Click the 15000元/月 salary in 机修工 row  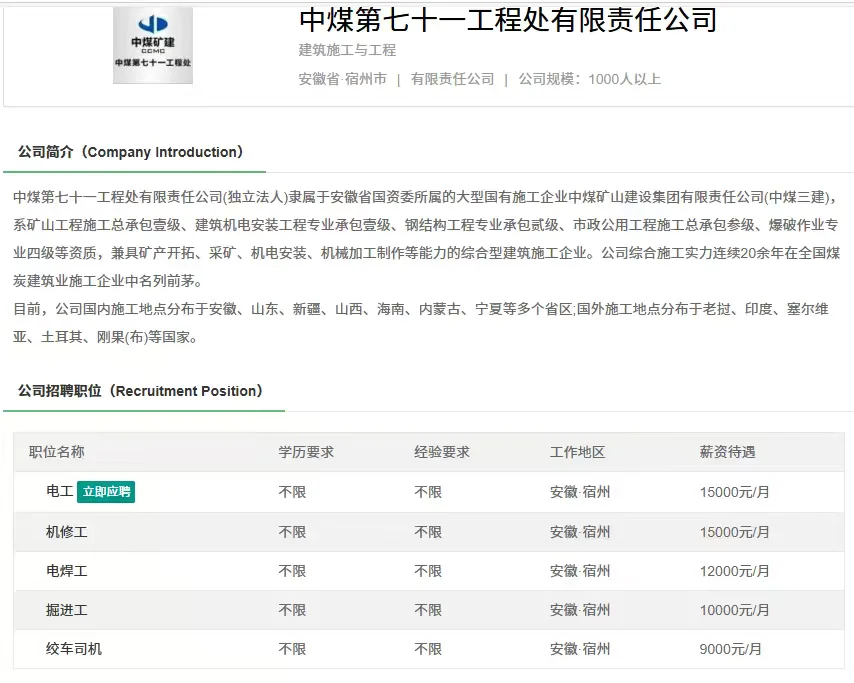[x=734, y=532]
